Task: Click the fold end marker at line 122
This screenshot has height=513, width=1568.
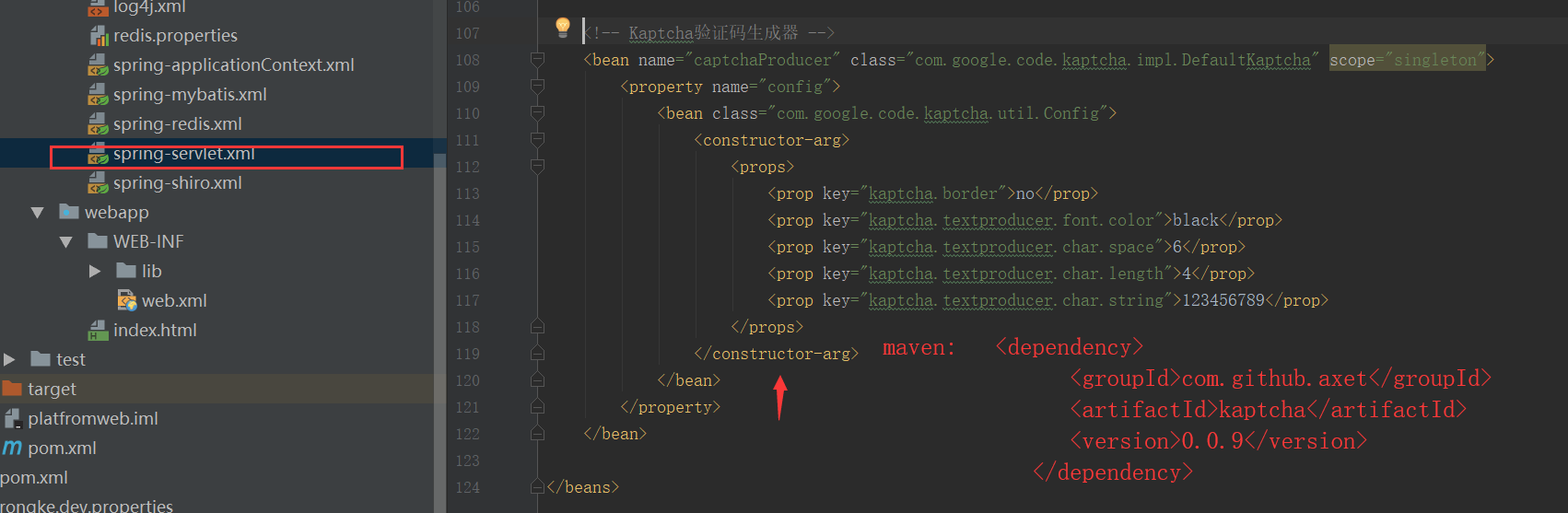Action: pyautogui.click(x=538, y=434)
